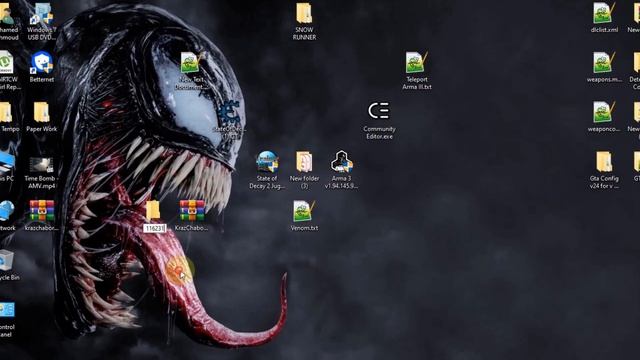The image size is (640, 360).
Task: Select the weapons.m... file icon
Action: (603, 62)
